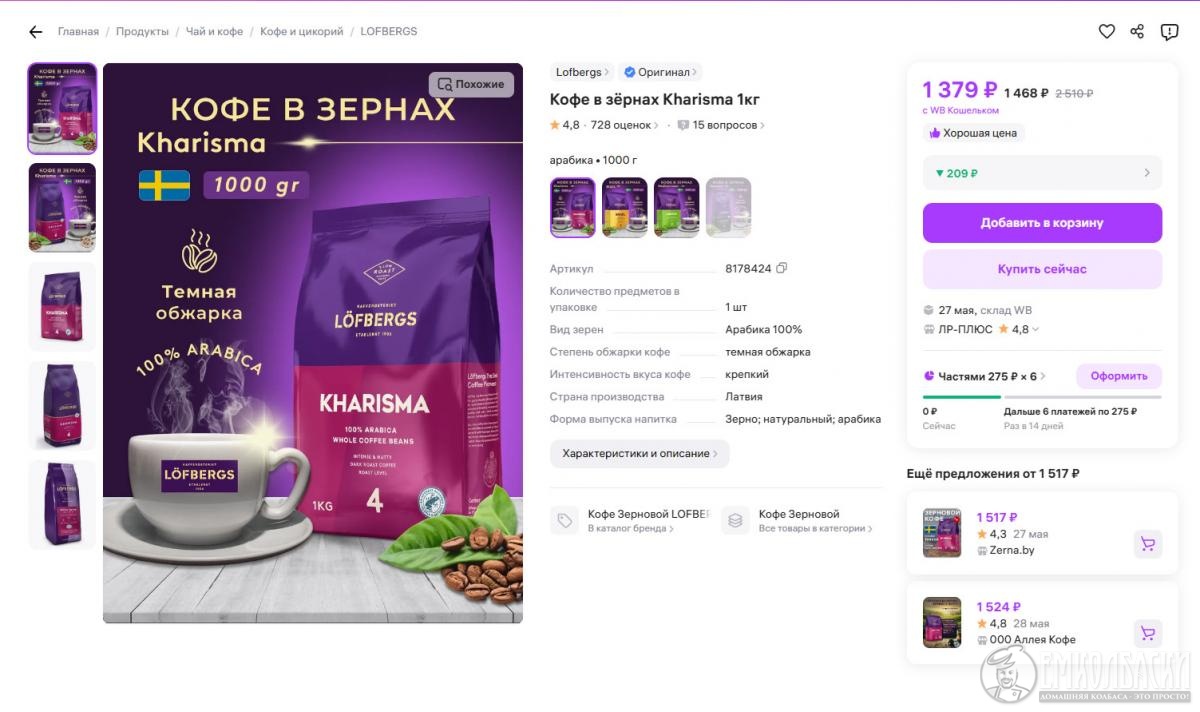Click Купить сейчас button
Viewport: 1200px width, 712px height.
(1042, 269)
